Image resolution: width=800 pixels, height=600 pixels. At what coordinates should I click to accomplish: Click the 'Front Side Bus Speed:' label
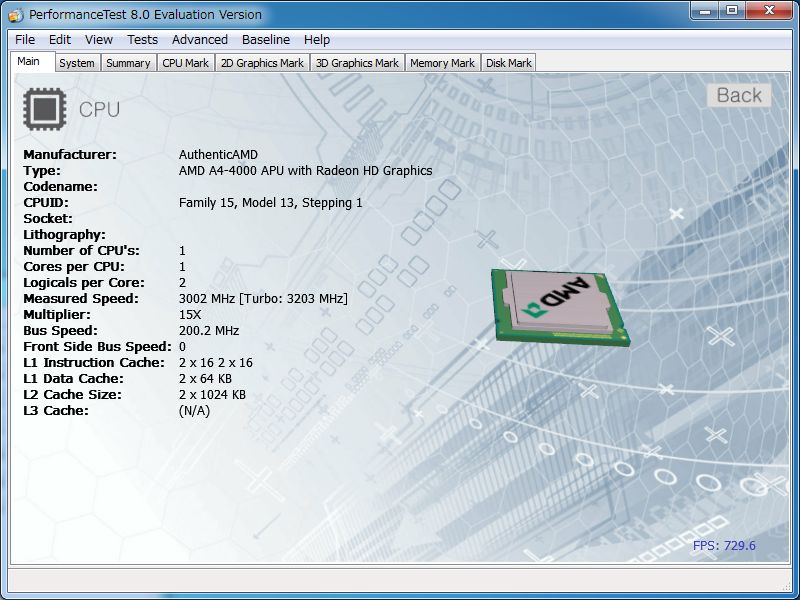(x=97, y=347)
